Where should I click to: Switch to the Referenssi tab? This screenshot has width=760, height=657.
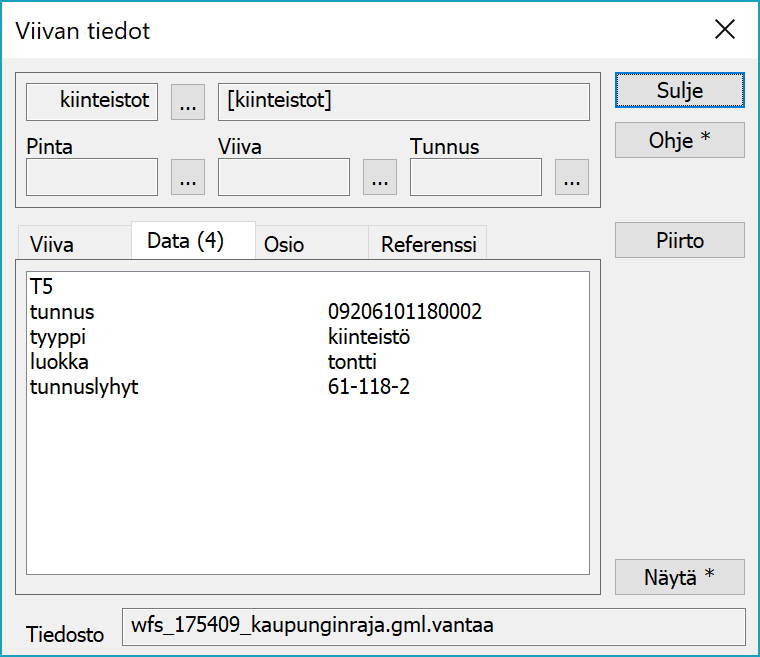[428, 245]
